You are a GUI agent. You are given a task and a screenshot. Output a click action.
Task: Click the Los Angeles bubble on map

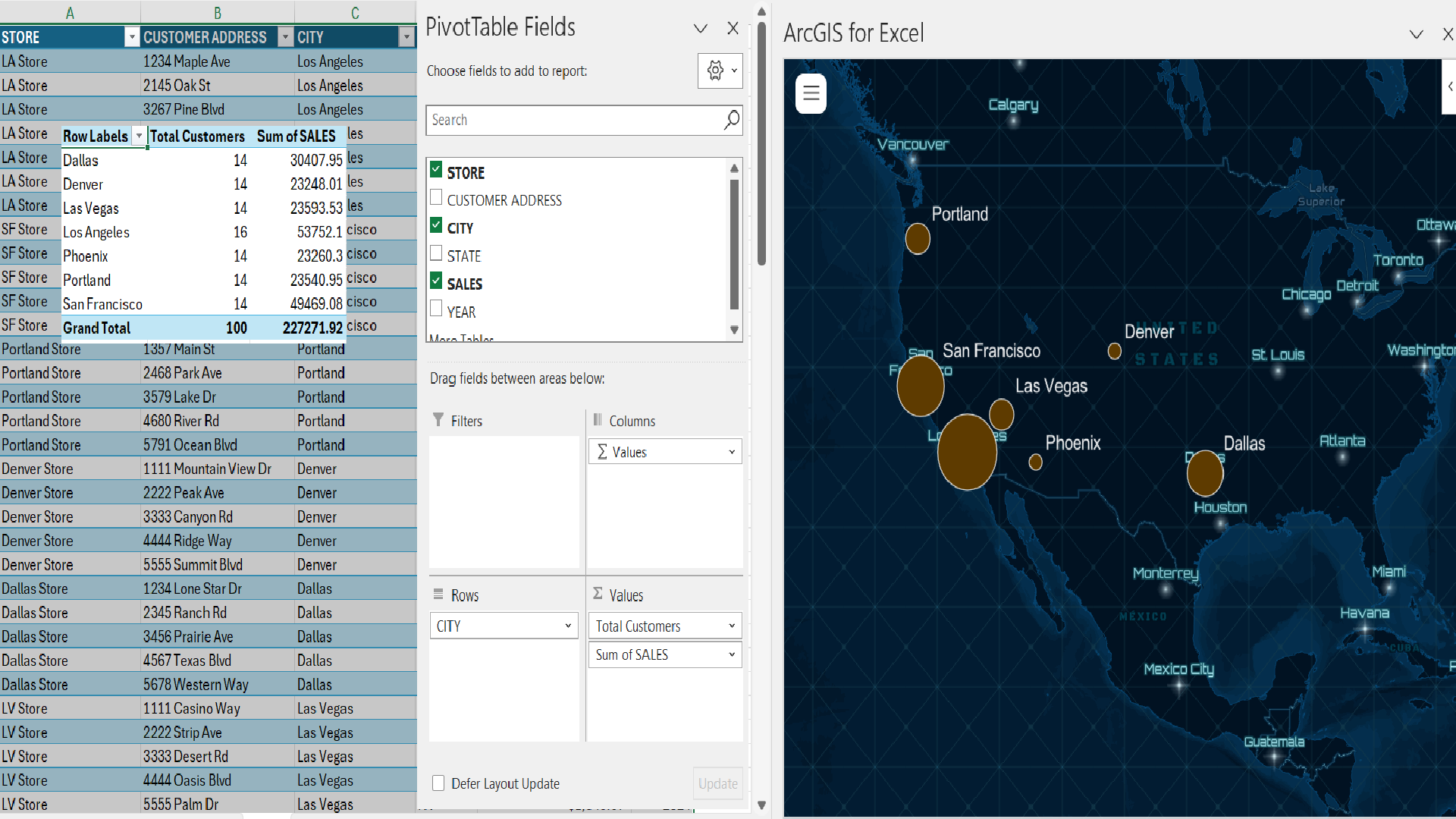pyautogui.click(x=967, y=452)
